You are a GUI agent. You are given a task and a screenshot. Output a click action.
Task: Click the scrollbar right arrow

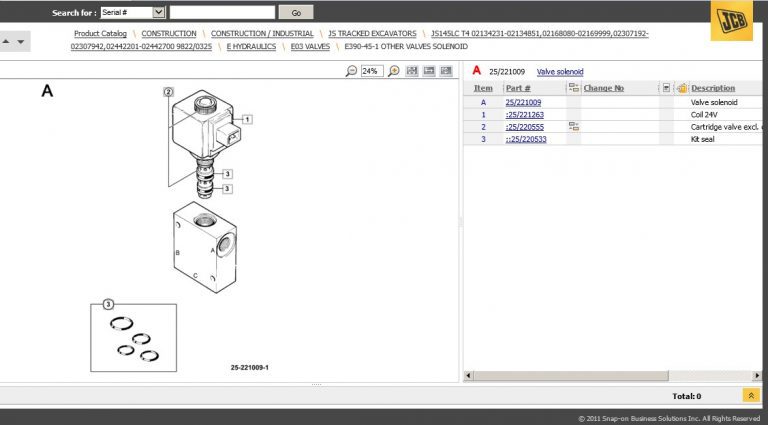[757, 376]
